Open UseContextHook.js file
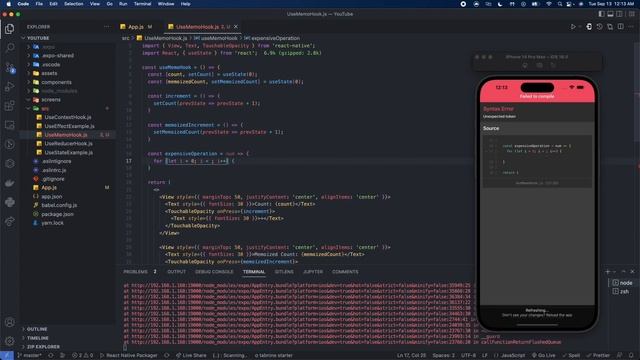This screenshot has height=360, width=640. pyautogui.click(x=68, y=117)
